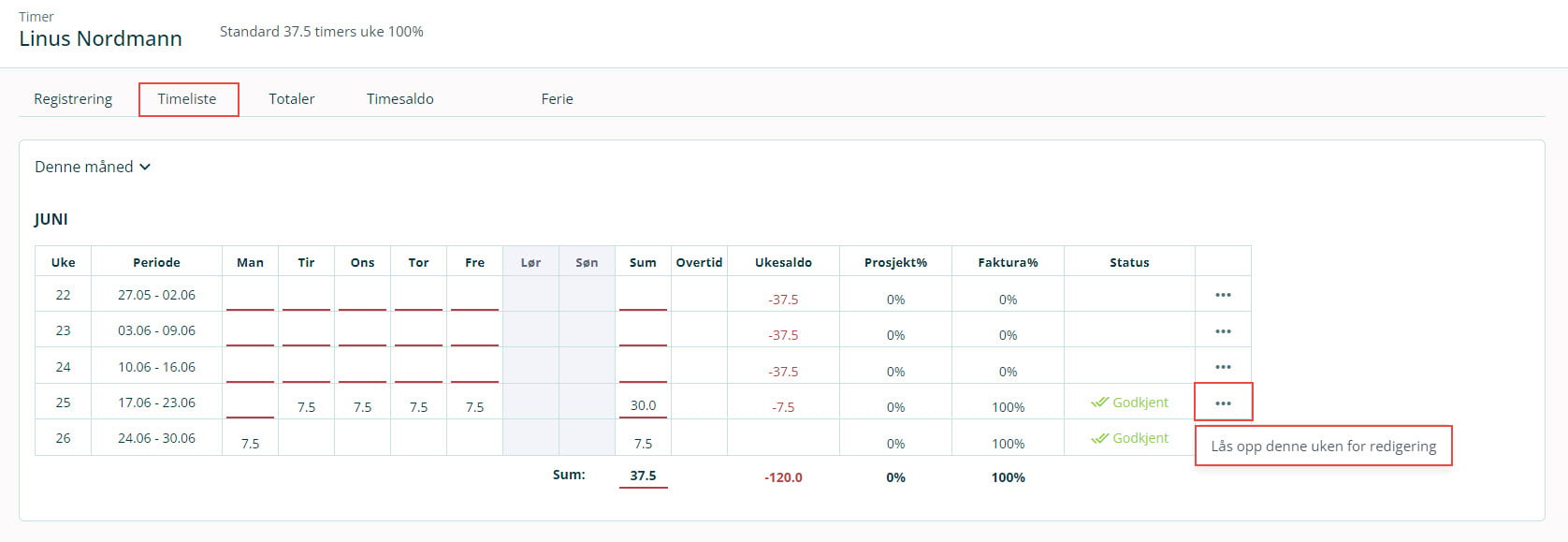The width and height of the screenshot is (1568, 542).
Task: Open the three-dot menu for week 23
Action: [x=1222, y=331]
